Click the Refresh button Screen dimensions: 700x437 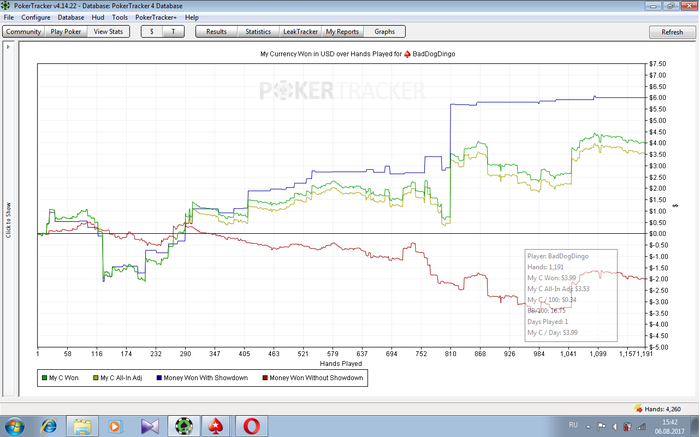point(672,32)
